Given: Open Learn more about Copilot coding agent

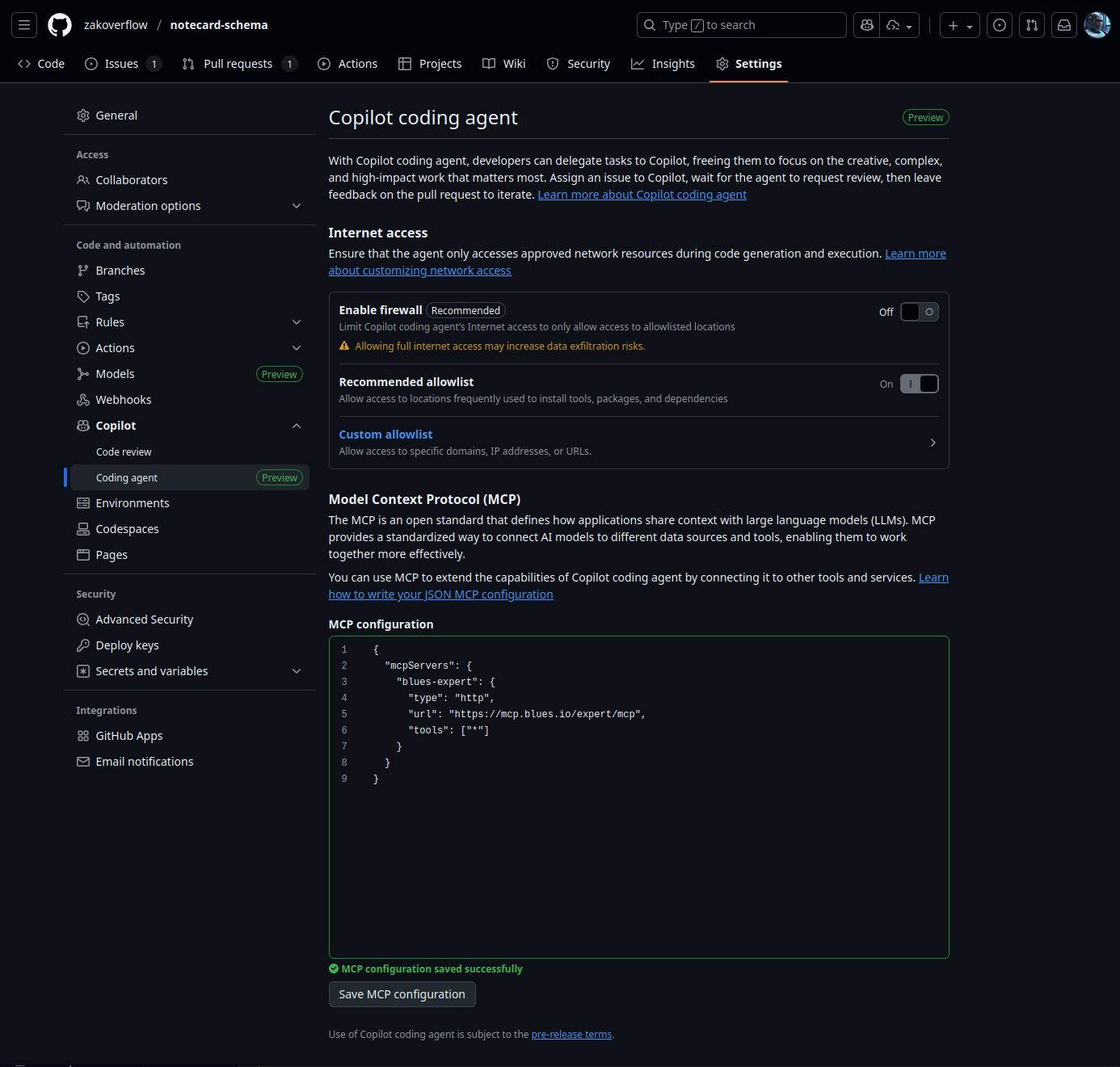Looking at the screenshot, I should click(642, 195).
